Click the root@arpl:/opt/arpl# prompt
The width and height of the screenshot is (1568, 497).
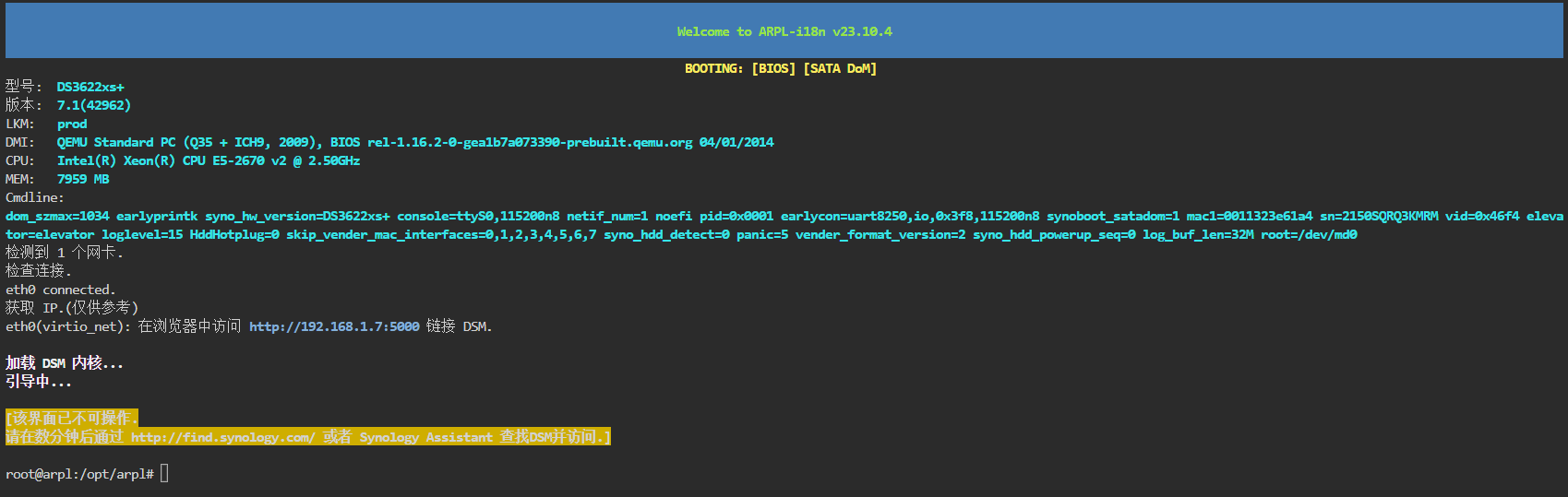tap(79, 474)
